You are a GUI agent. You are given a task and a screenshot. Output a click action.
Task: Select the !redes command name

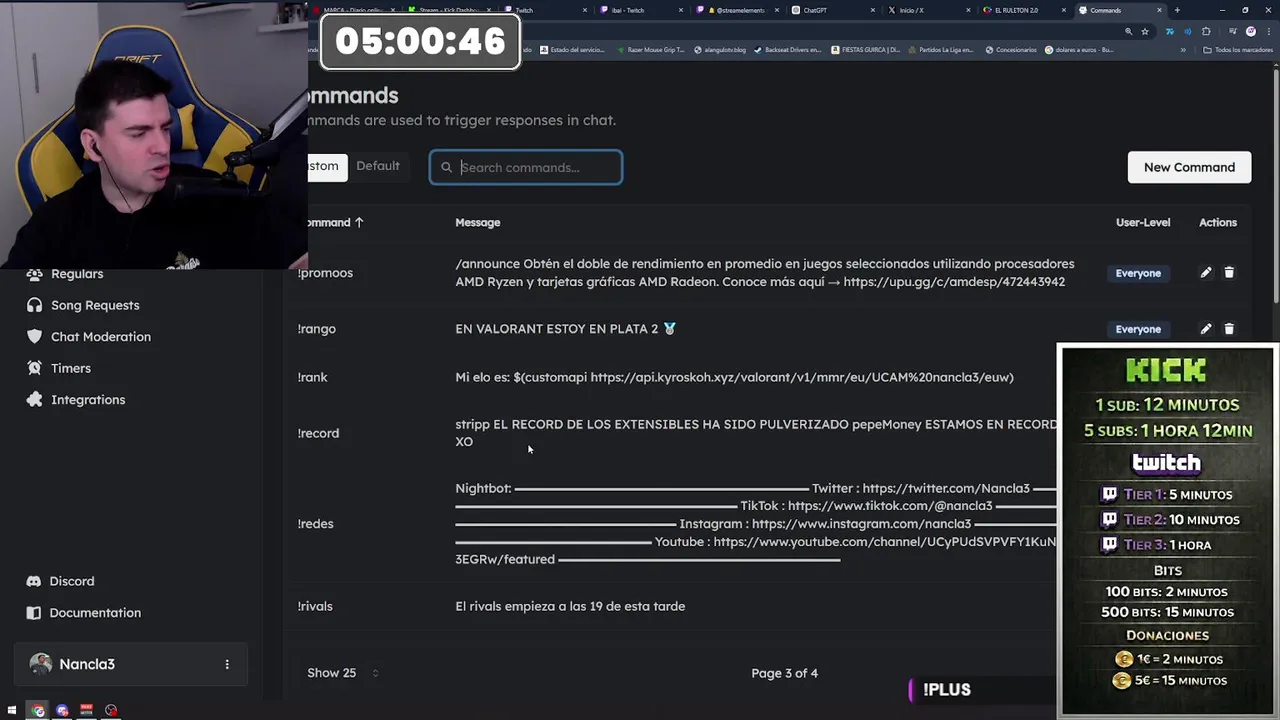[x=316, y=524]
